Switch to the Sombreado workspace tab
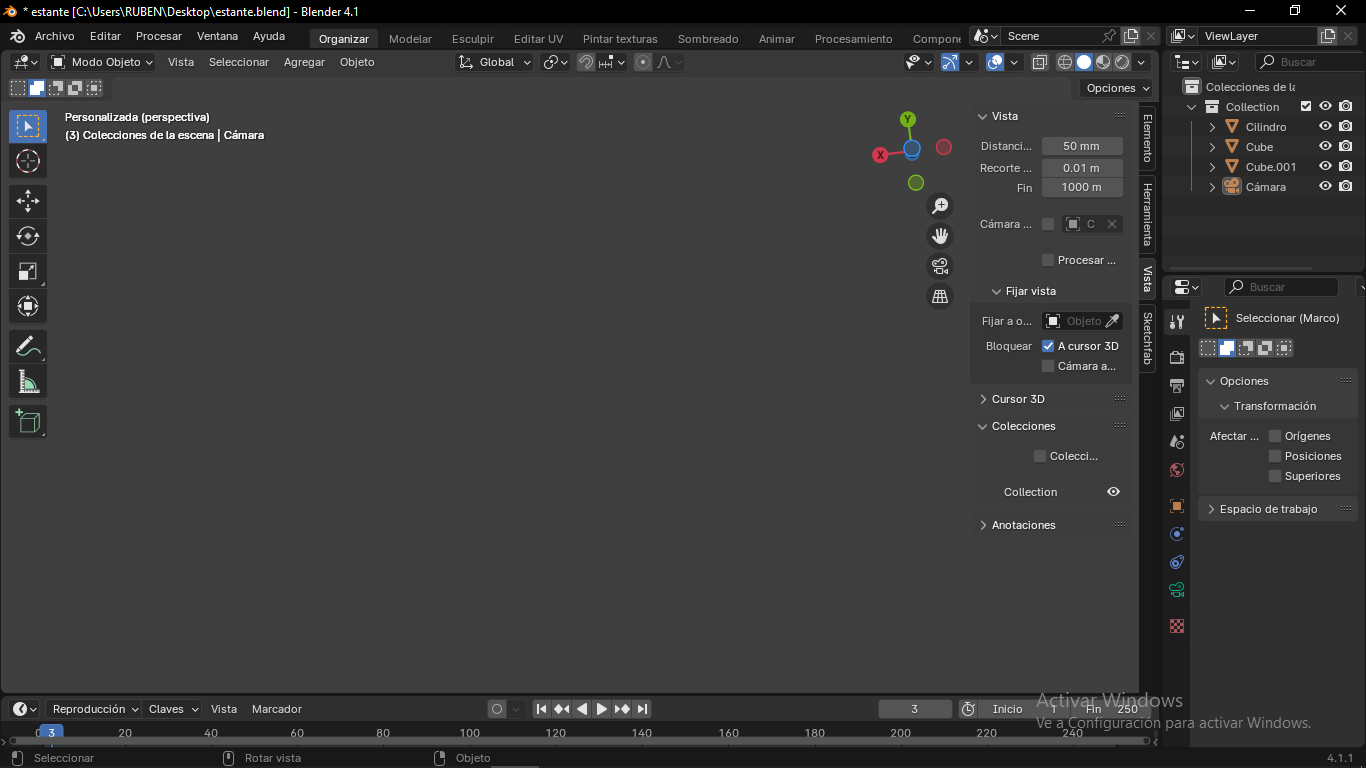This screenshot has width=1366, height=768. 708,39
